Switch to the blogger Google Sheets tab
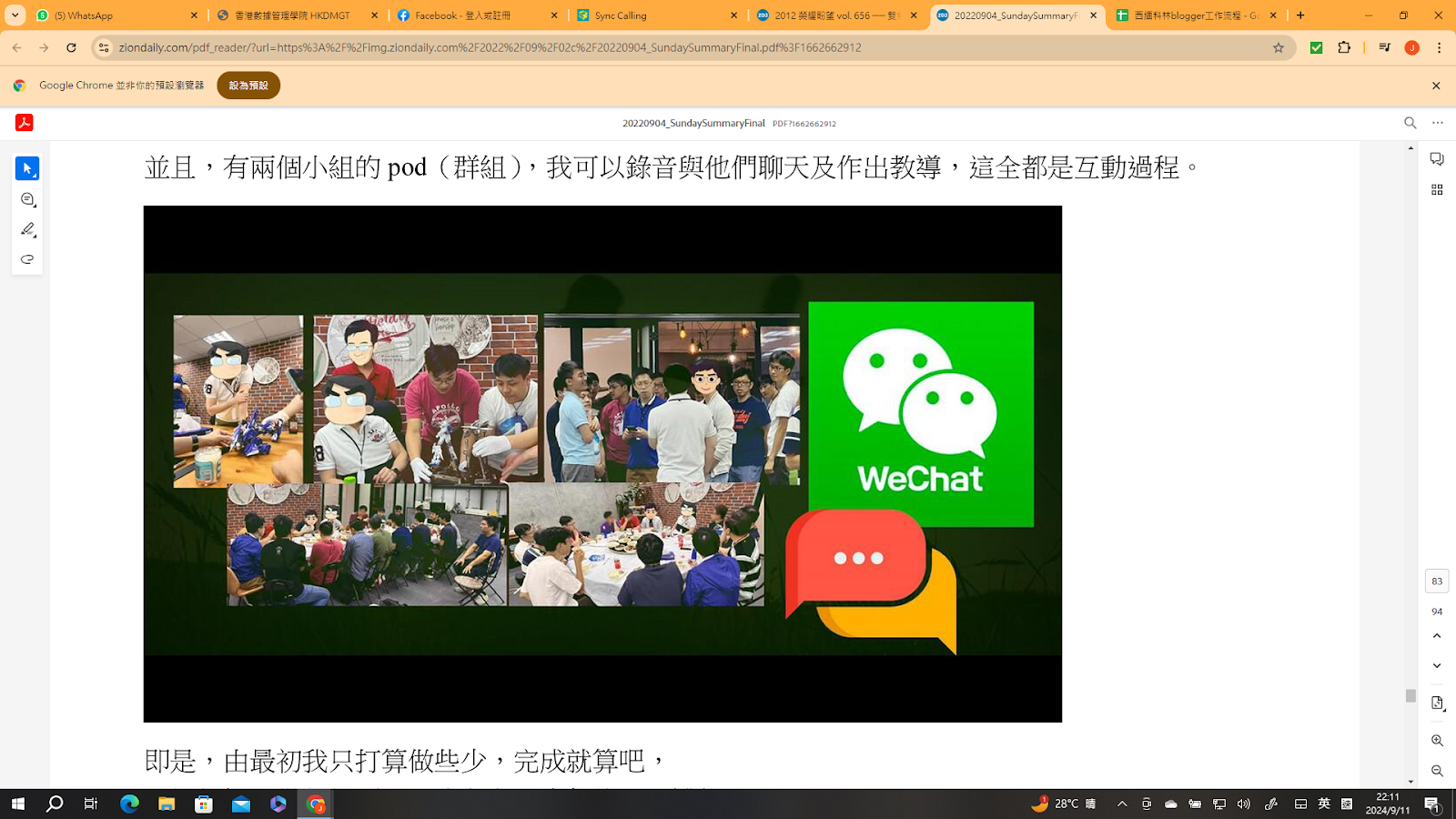 point(1198,15)
